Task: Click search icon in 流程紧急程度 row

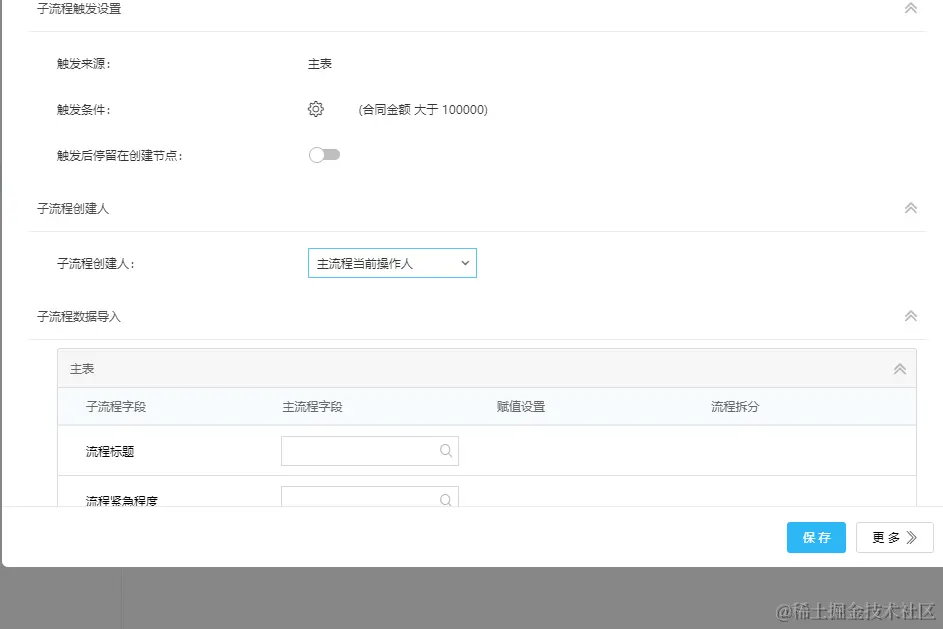Action: pyautogui.click(x=446, y=500)
